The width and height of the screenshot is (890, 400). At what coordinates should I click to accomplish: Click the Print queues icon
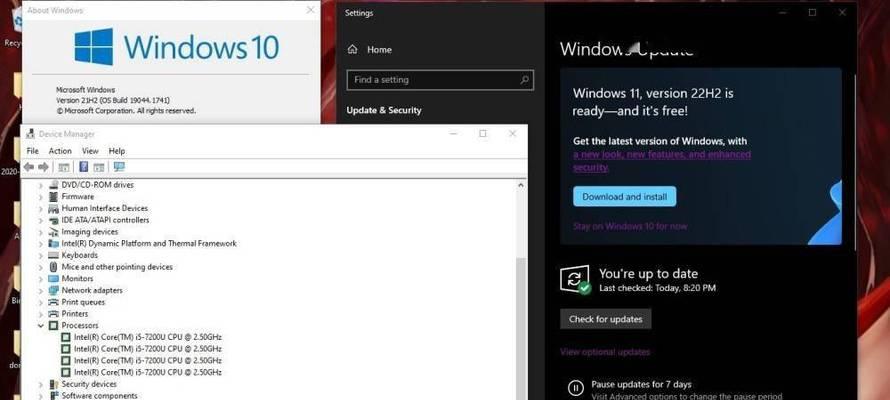(x=53, y=302)
